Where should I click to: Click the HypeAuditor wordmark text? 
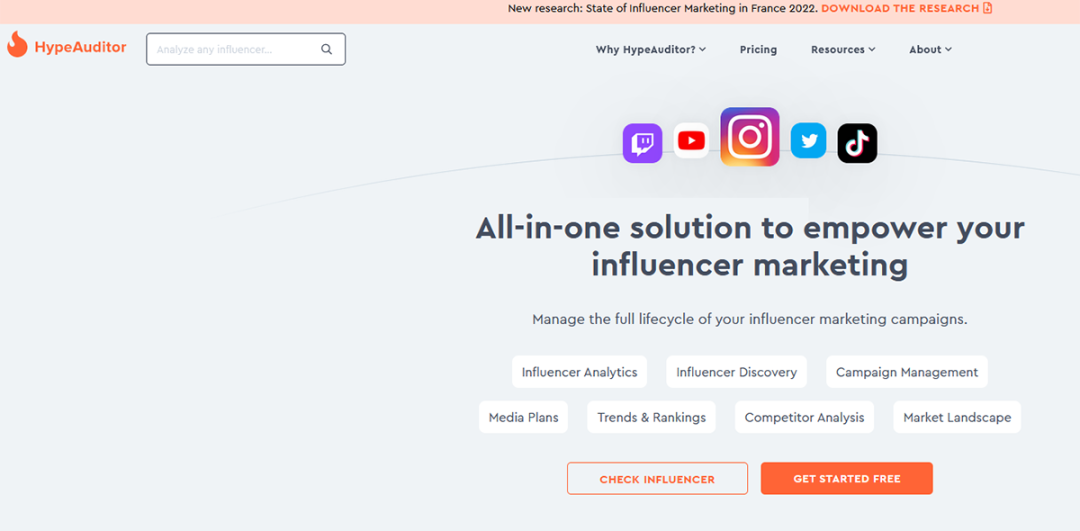point(81,47)
